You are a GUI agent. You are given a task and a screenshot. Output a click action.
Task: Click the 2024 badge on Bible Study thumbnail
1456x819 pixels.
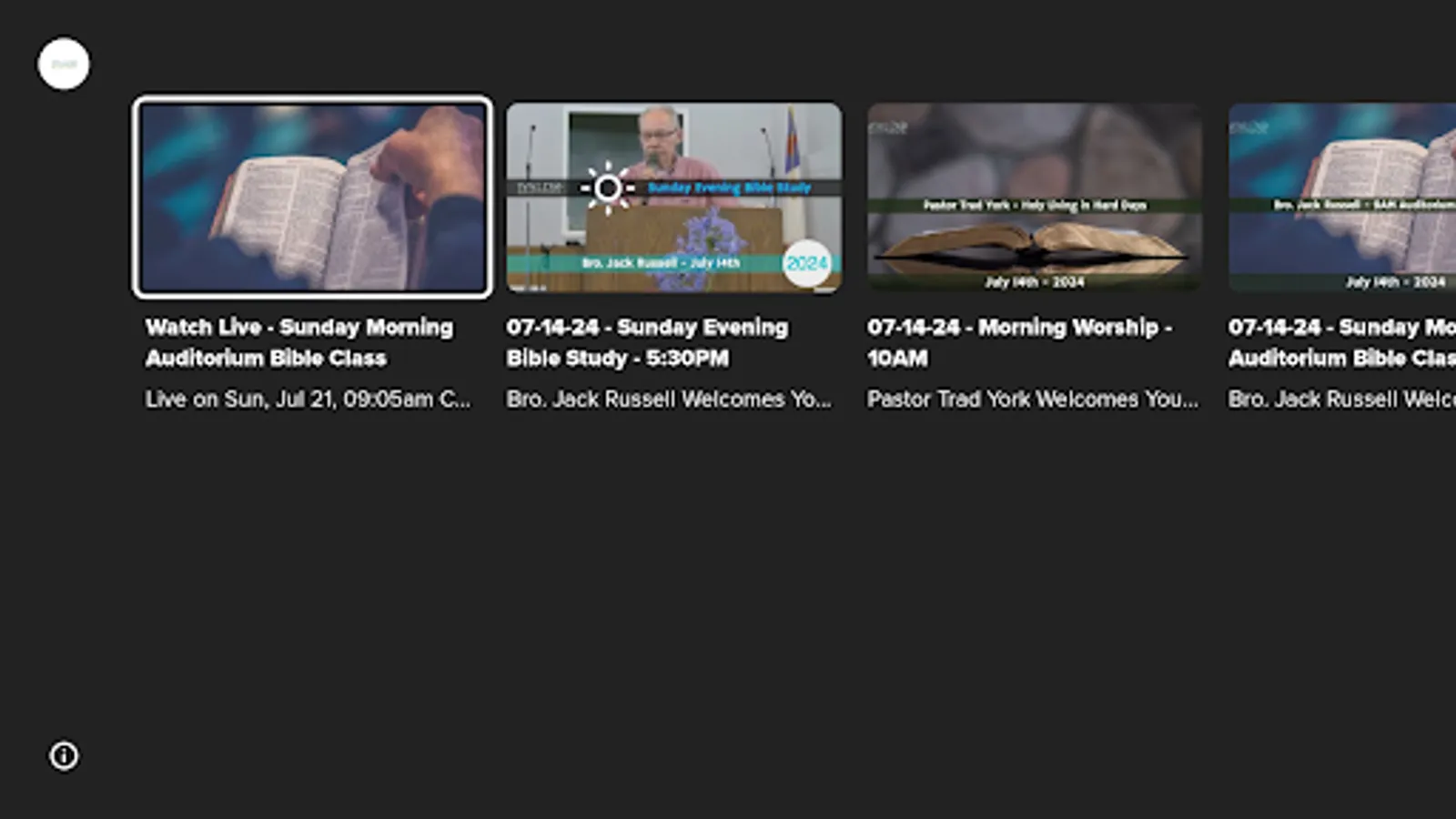tap(805, 263)
